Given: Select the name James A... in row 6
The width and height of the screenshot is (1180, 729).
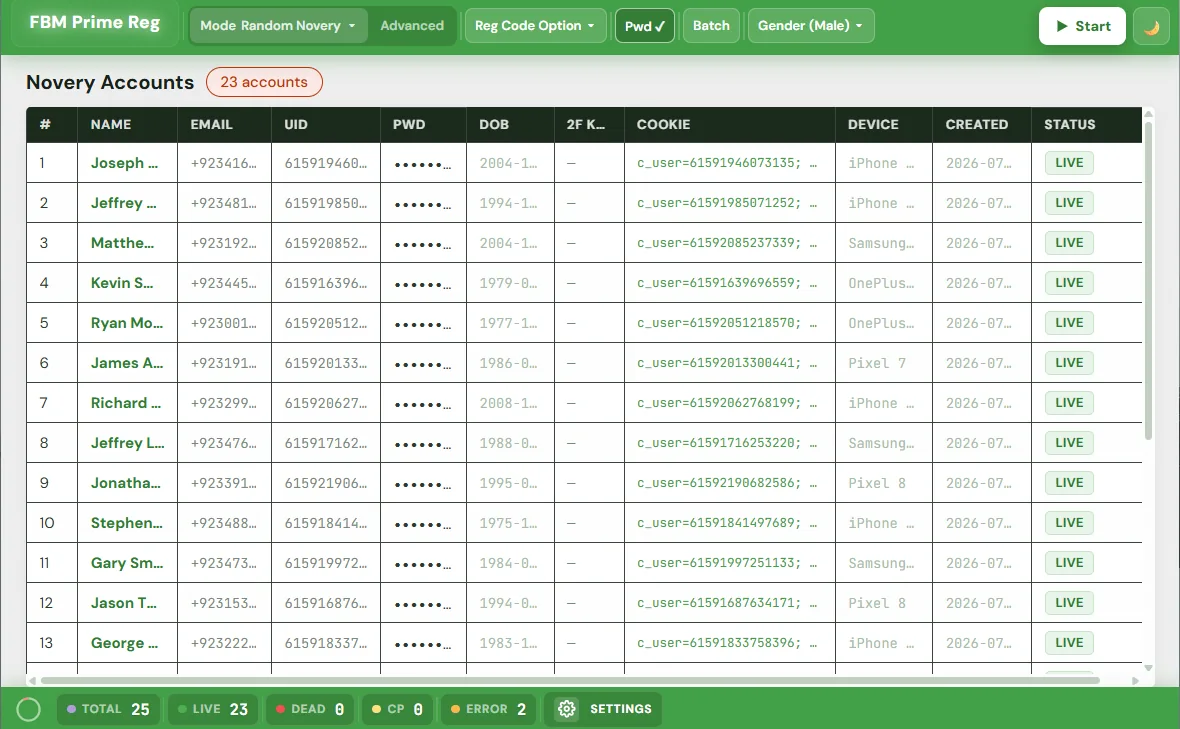Looking at the screenshot, I should point(126,363).
